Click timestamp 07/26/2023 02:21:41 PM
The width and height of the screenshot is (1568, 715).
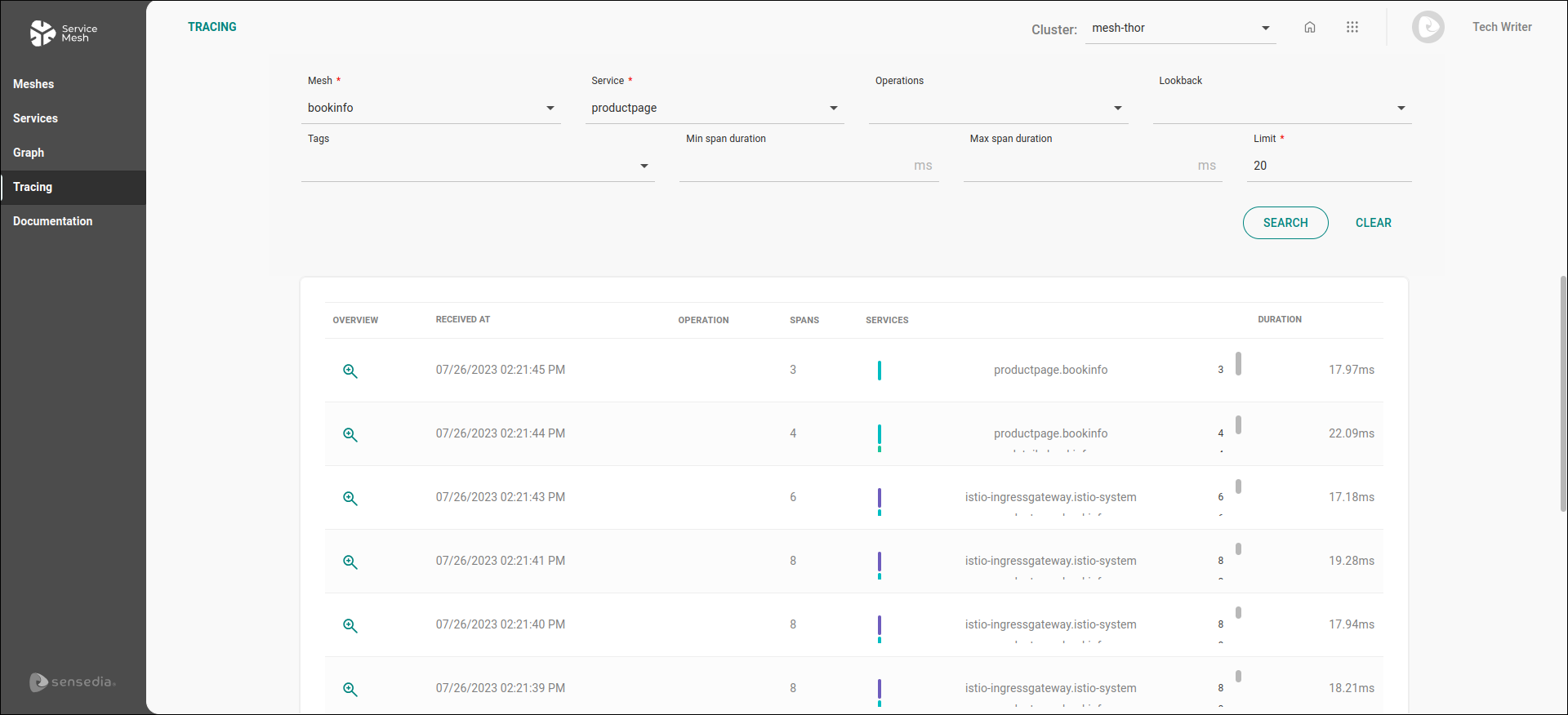pos(501,561)
